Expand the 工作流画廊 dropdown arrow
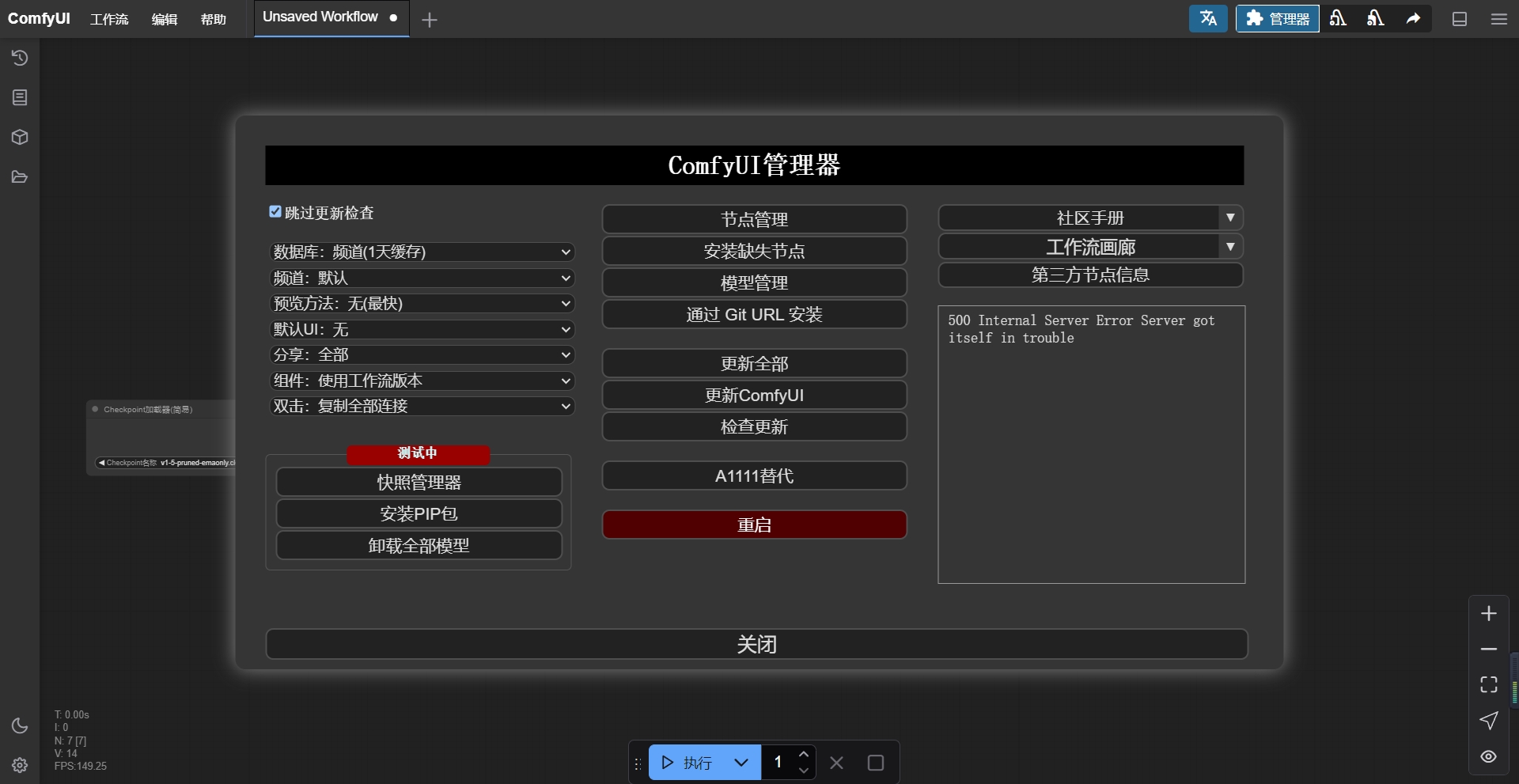Viewport: 1519px width, 784px height. 1230,247
